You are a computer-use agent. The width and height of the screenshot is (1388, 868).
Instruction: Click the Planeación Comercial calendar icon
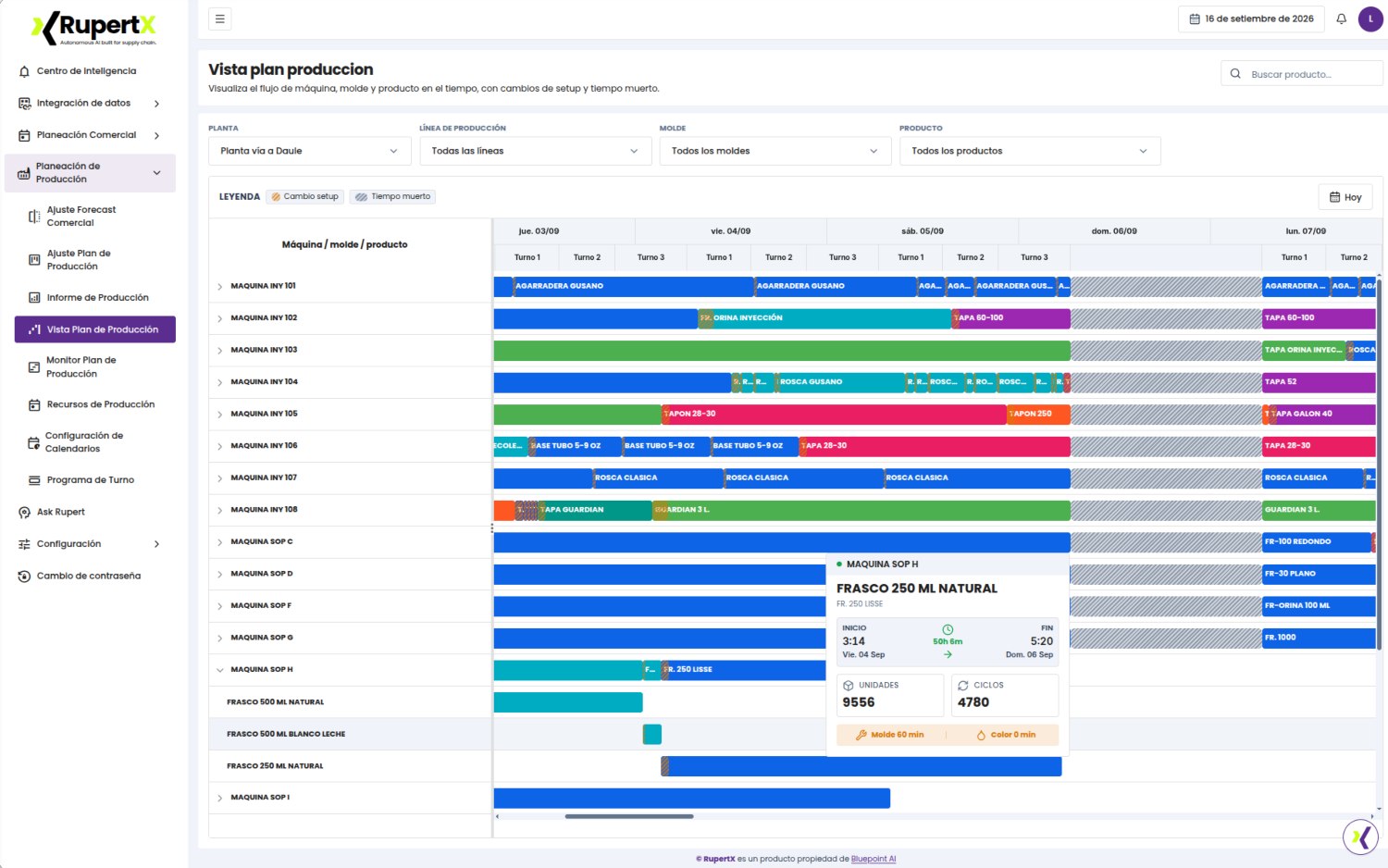coord(24,135)
